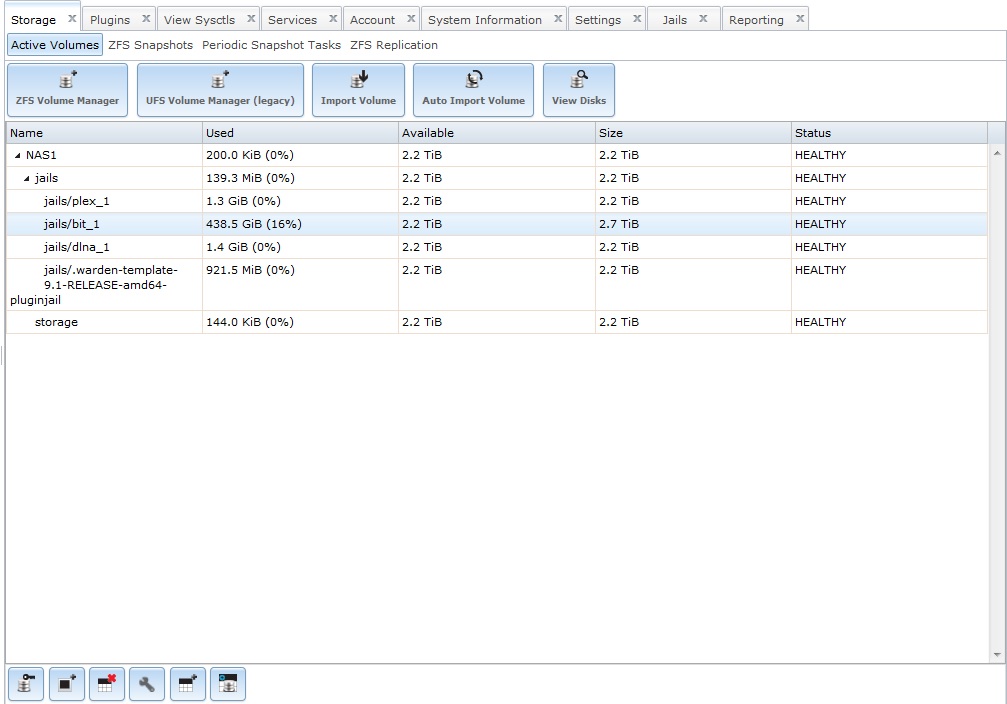Open the View Disks panel
This screenshot has width=1007, height=704.
(579, 90)
